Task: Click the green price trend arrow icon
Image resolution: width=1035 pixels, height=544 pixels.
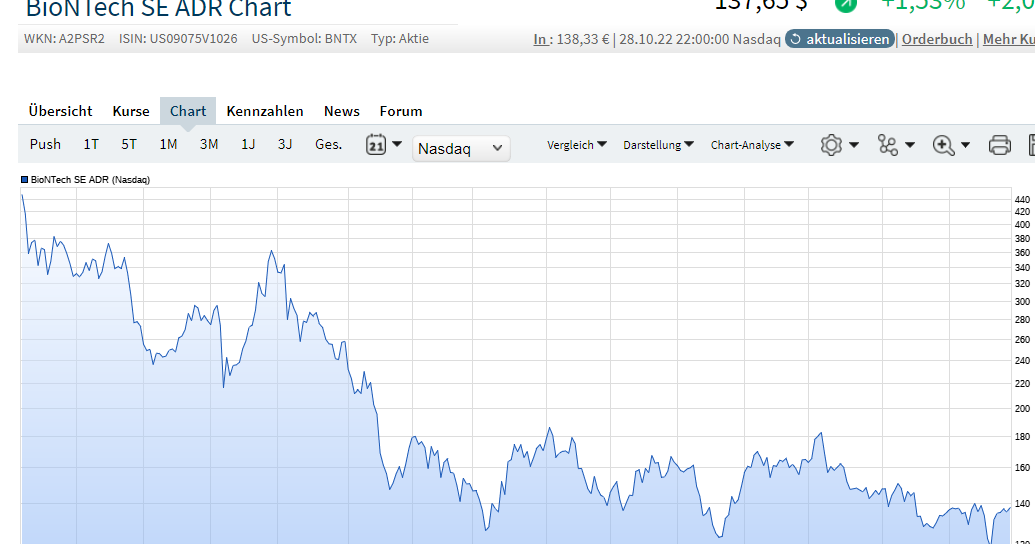Action: point(846,4)
